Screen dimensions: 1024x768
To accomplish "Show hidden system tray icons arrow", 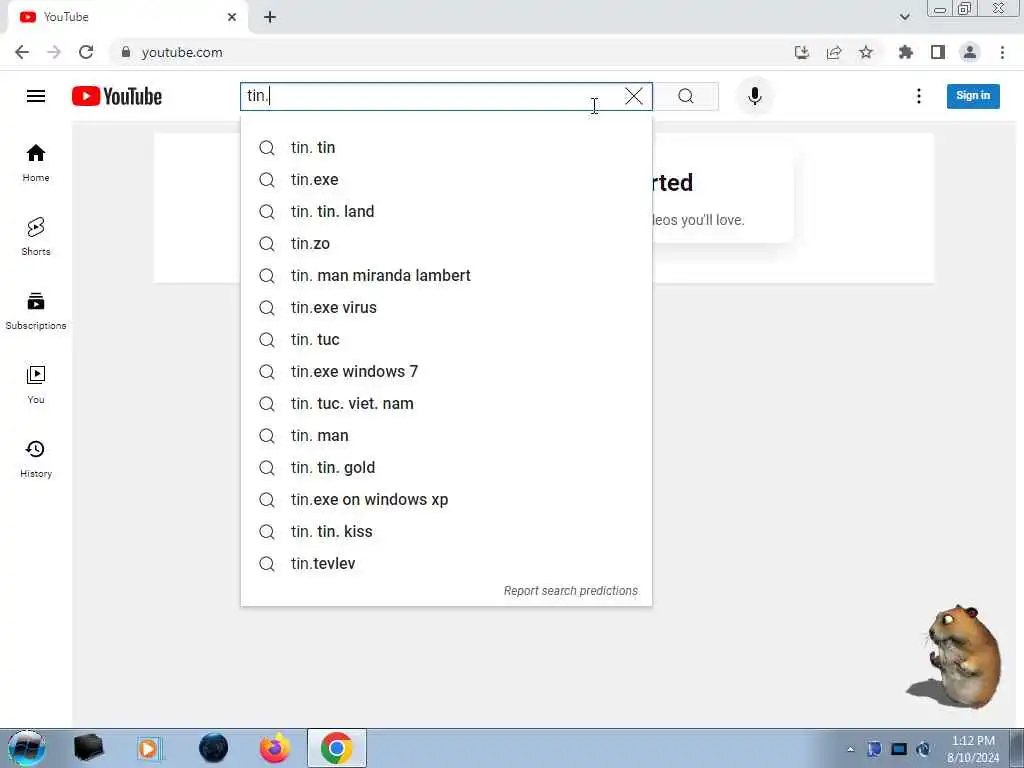I will click(850, 749).
